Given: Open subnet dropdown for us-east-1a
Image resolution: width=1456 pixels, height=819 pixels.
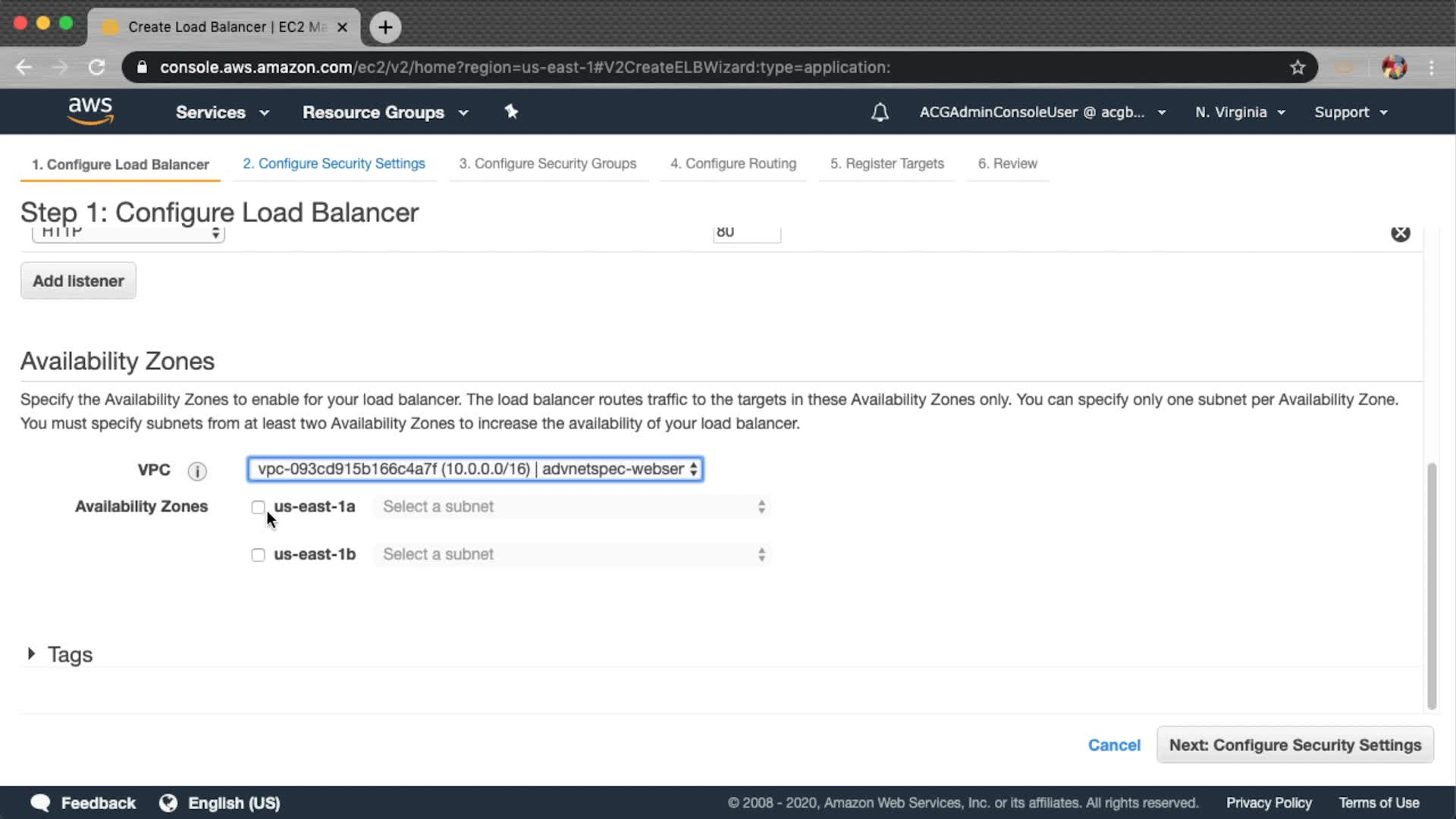Looking at the screenshot, I should pos(573,507).
